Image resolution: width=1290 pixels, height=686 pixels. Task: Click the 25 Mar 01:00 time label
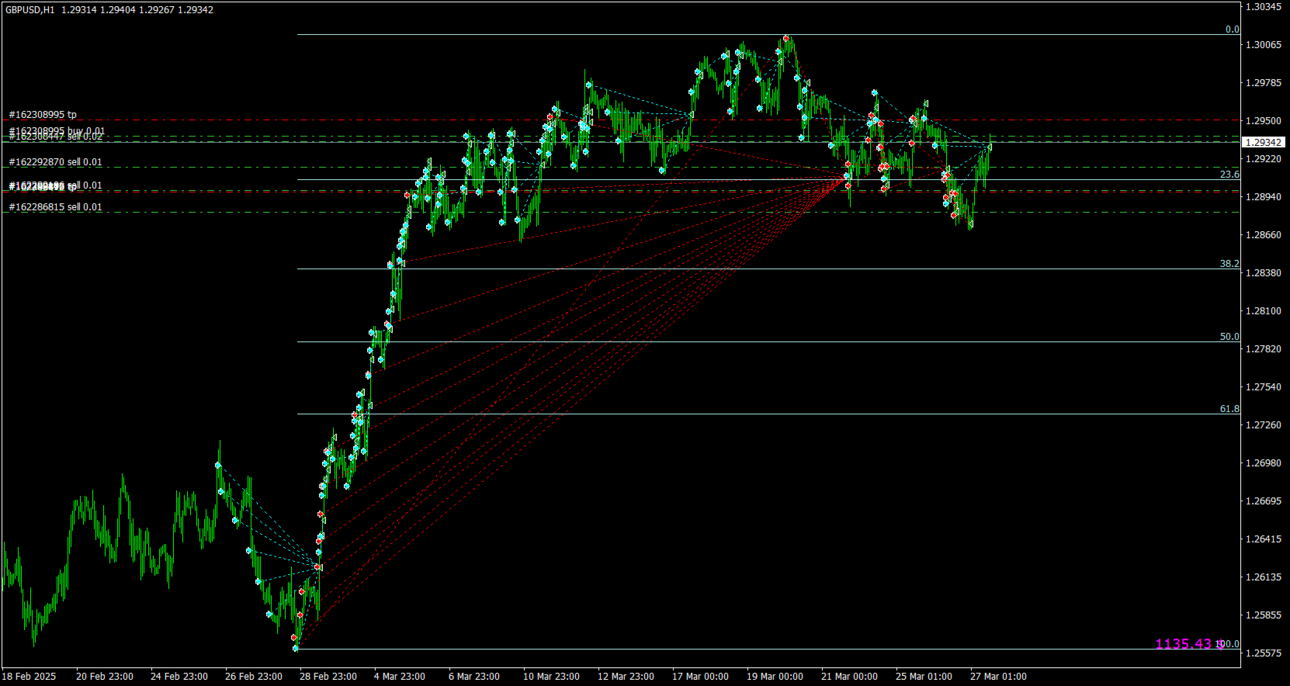pos(924,677)
